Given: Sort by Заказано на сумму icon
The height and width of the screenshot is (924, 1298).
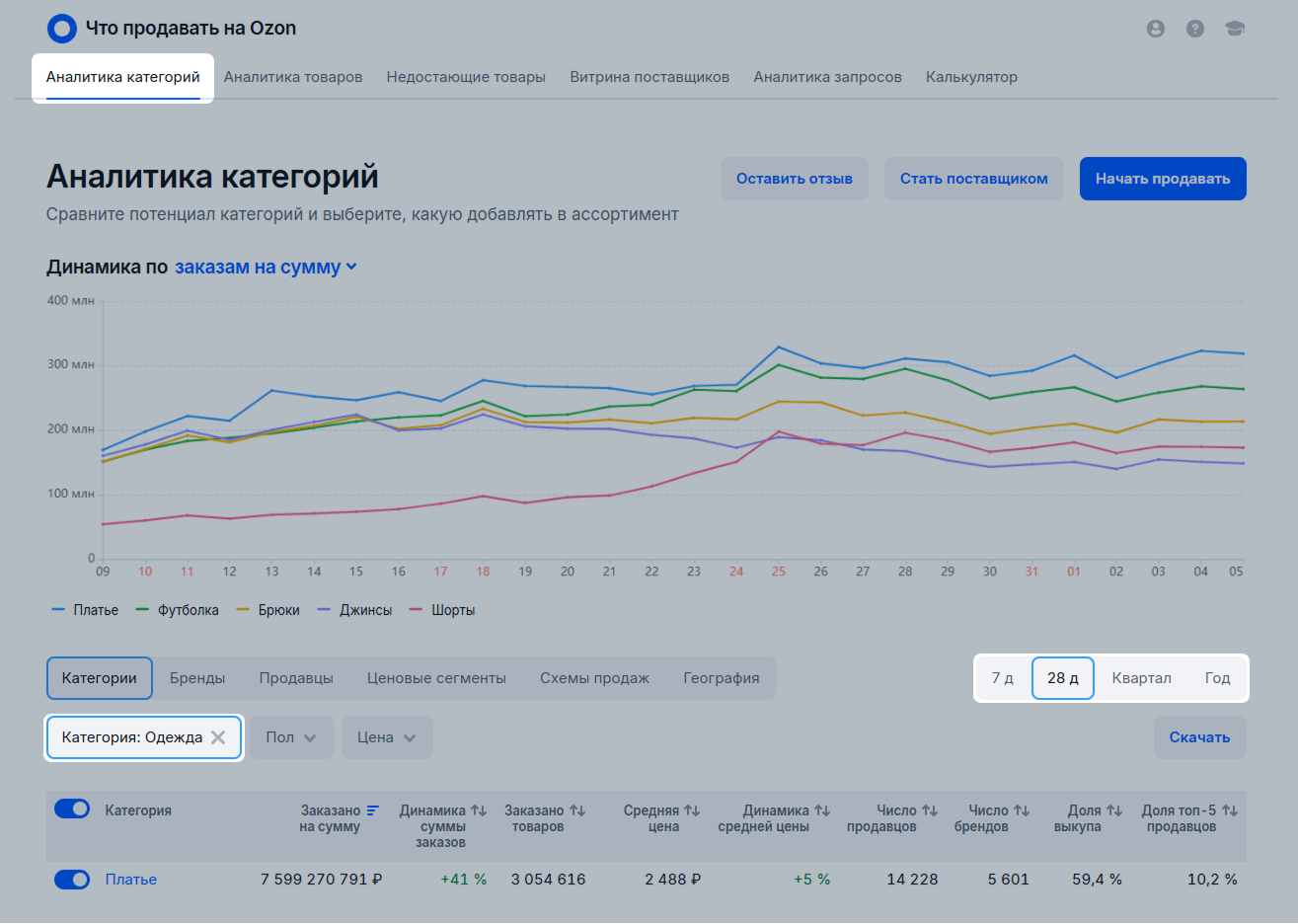Looking at the screenshot, I should [373, 810].
